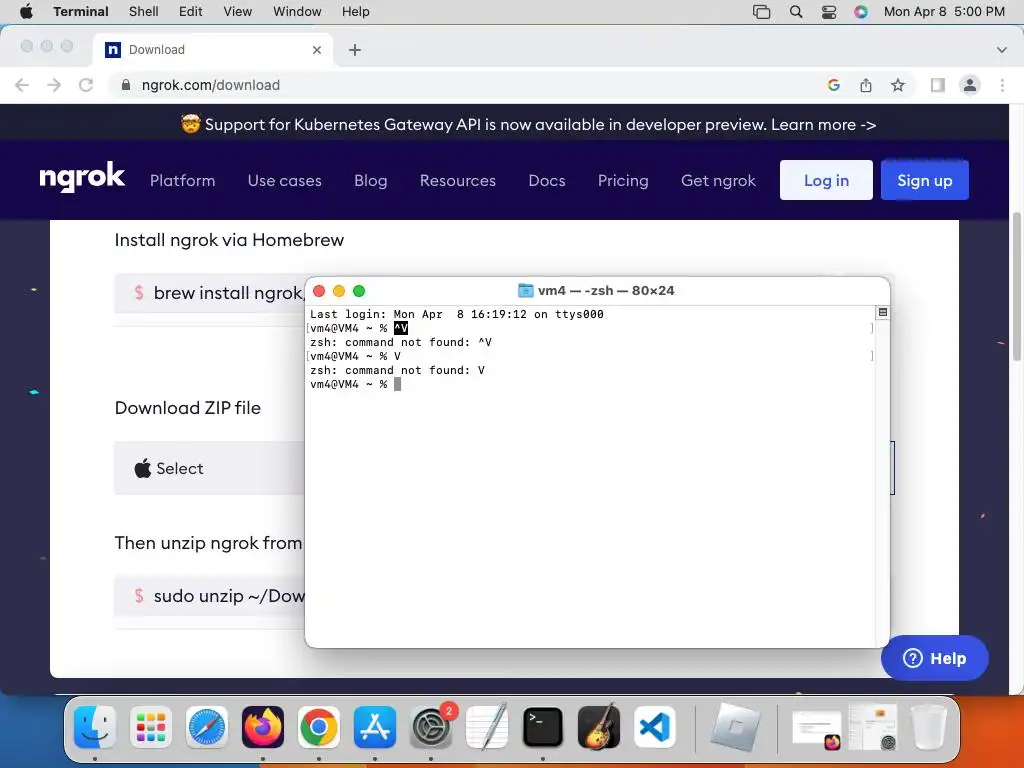Share this page from address bar
1024x768 pixels.
[866, 85]
